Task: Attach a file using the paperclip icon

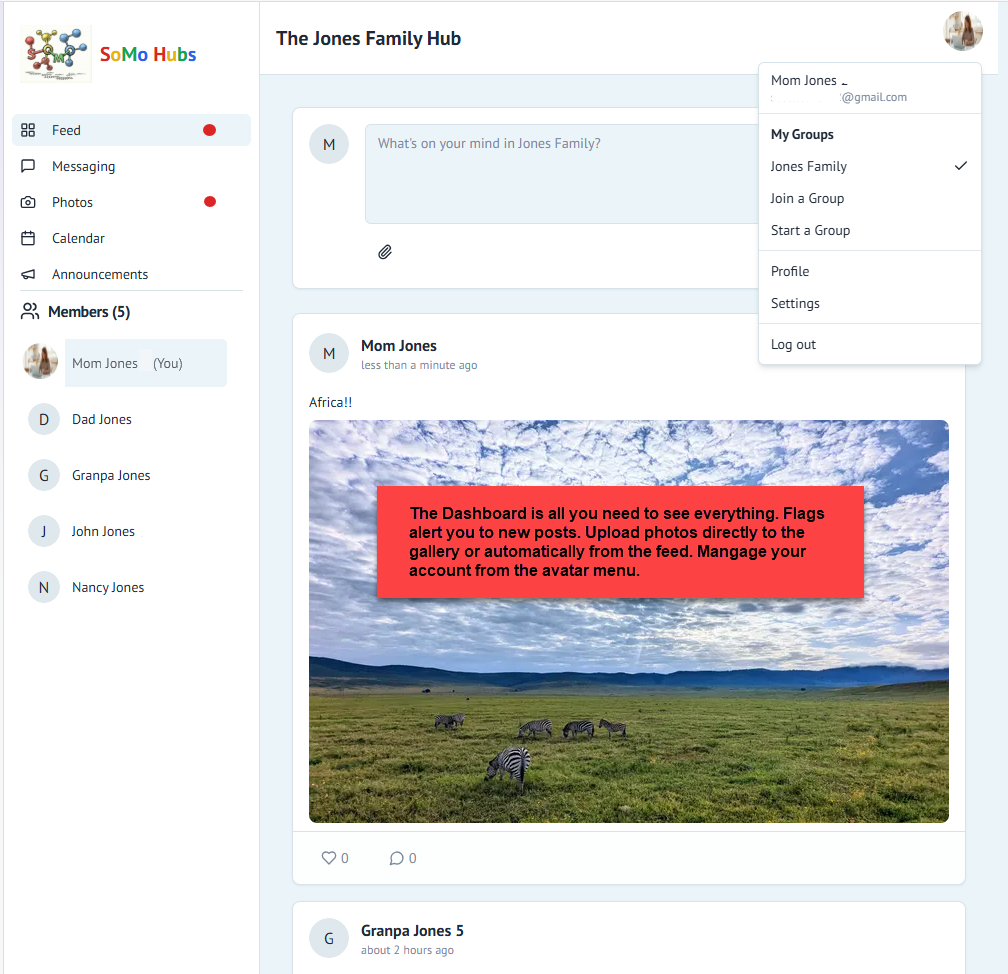Action: (385, 251)
